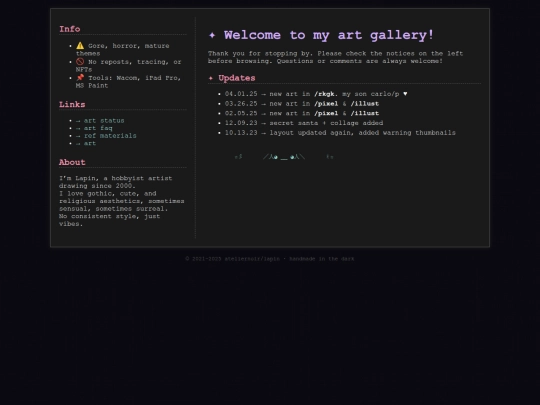Click the warning triangle emoji beside Gore
Viewport: 540px width, 405px height.
80,45
